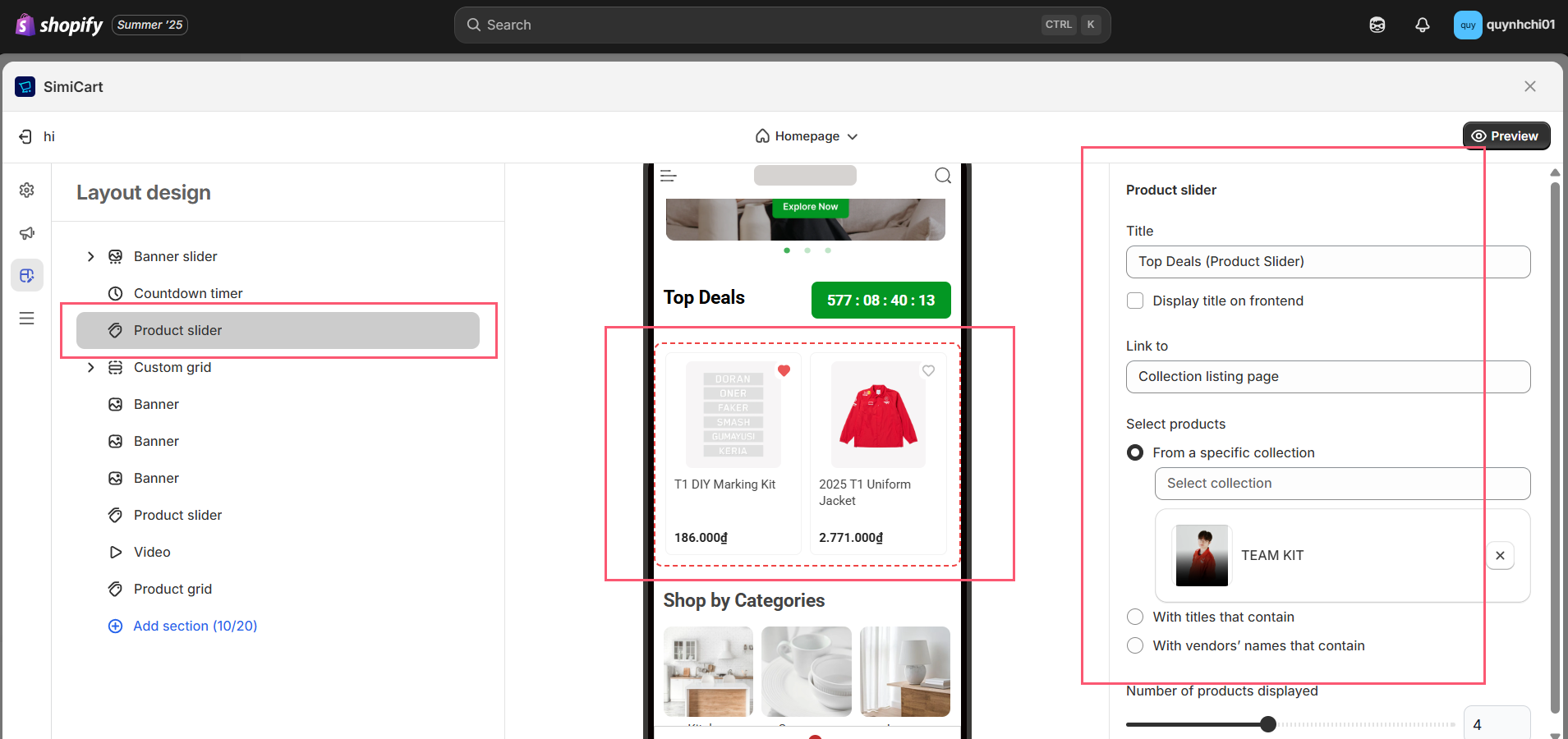Click the Custom grid layout icon
The width and height of the screenshot is (1568, 739).
(116, 367)
